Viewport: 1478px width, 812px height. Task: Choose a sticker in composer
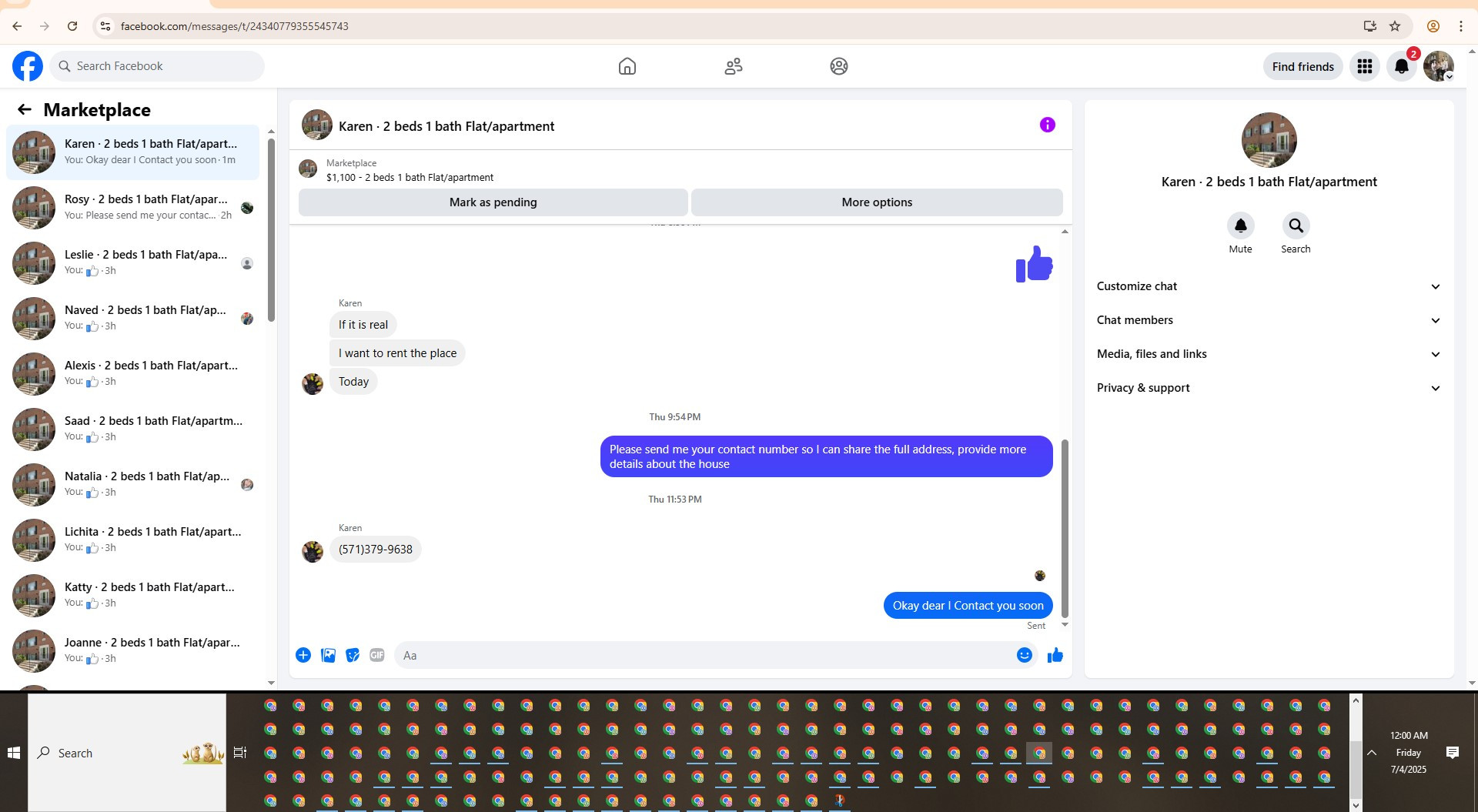353,655
